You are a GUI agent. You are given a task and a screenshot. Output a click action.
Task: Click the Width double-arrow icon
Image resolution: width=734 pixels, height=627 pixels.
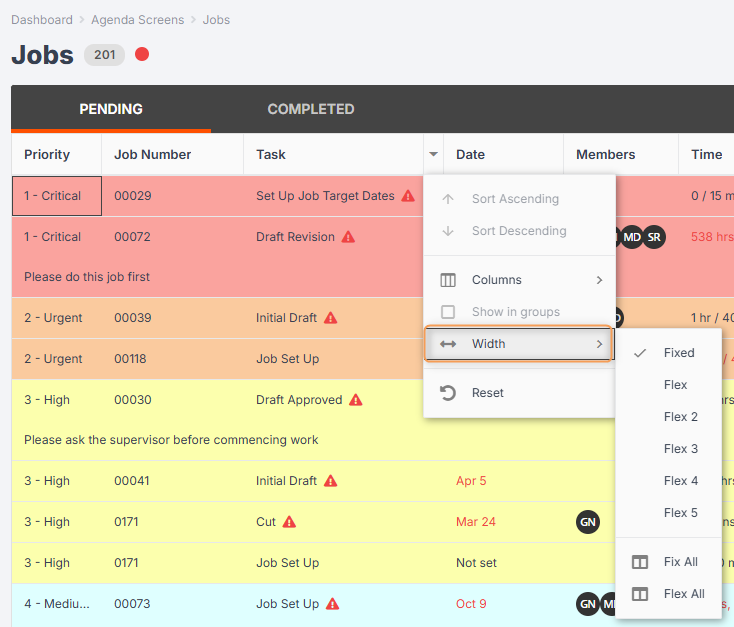click(448, 344)
